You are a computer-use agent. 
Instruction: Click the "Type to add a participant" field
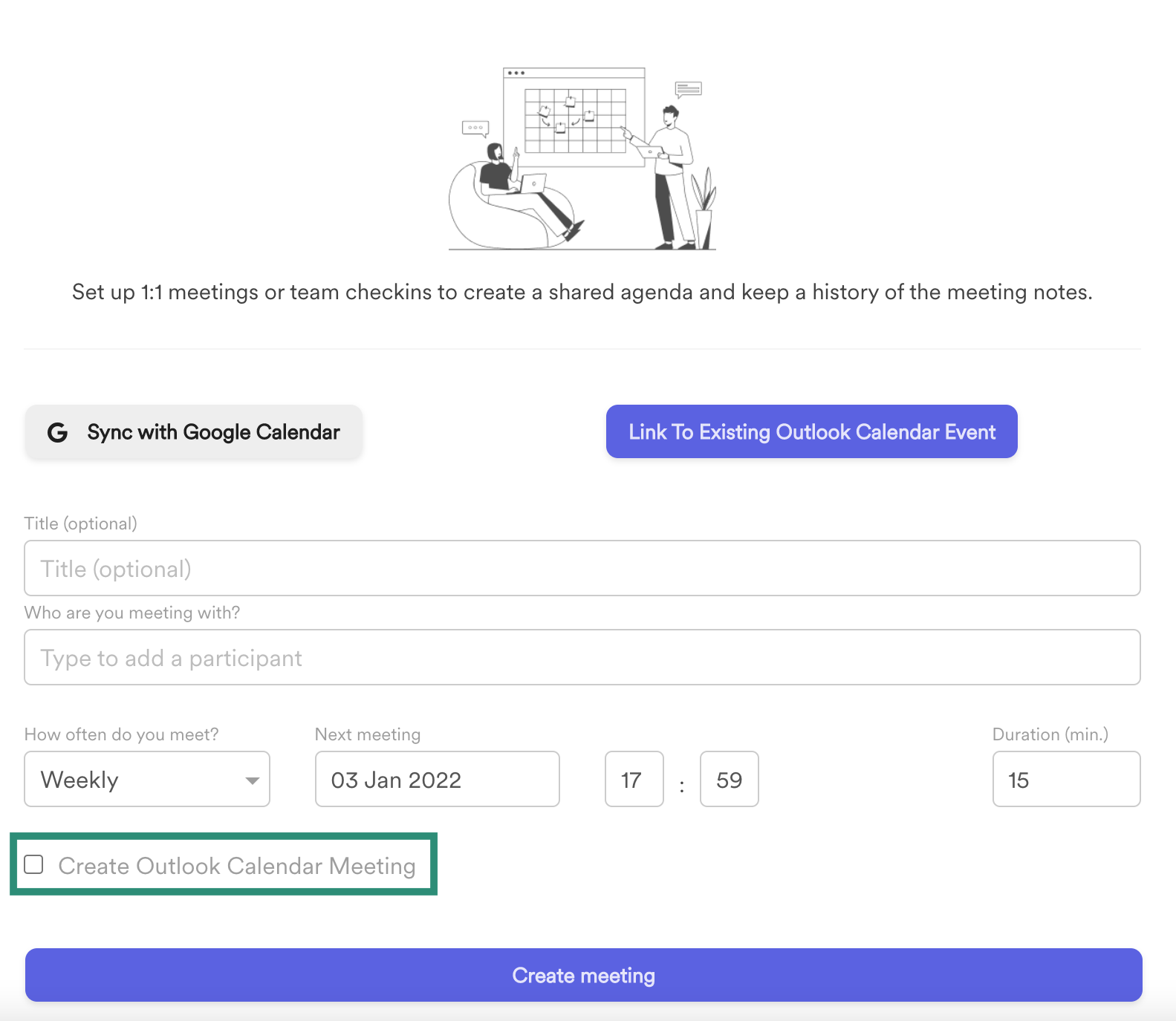pyautogui.click(x=582, y=657)
